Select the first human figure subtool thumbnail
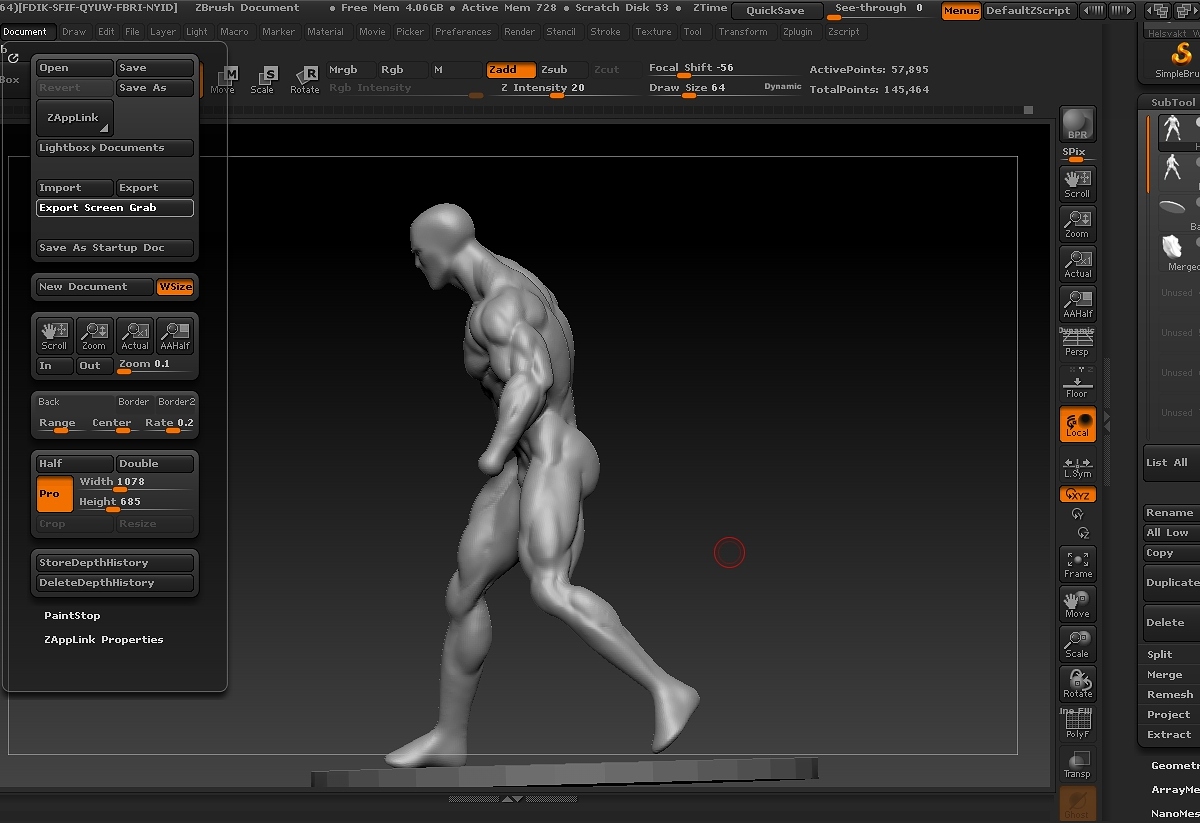Viewport: 1200px width, 823px height. 1173,131
